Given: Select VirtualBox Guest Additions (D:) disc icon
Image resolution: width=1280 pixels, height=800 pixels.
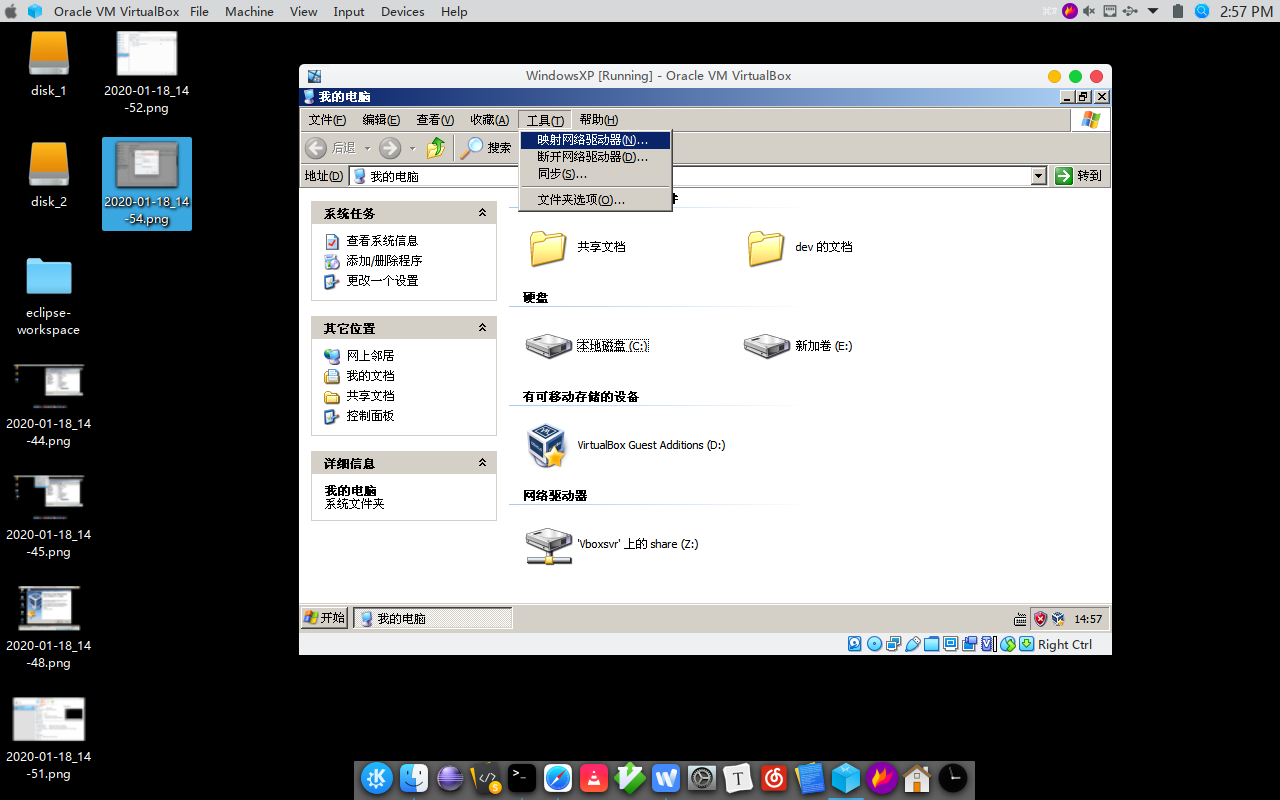Looking at the screenshot, I should [x=547, y=446].
